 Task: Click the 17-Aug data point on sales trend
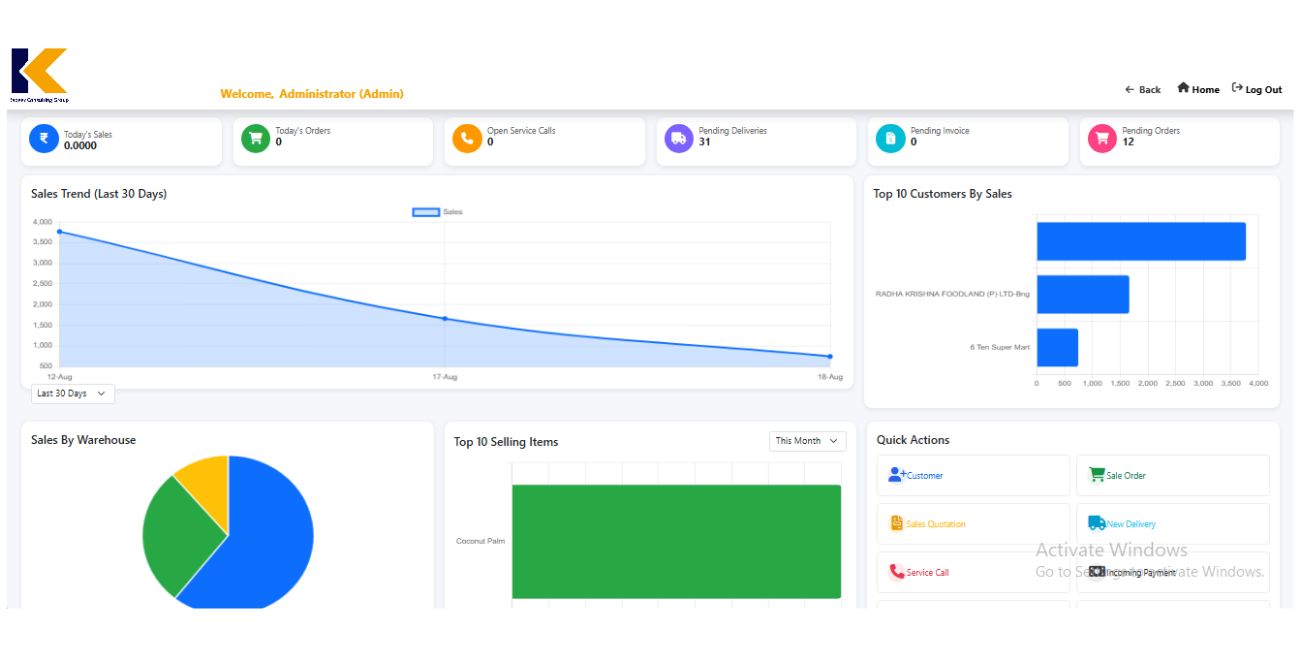445,319
